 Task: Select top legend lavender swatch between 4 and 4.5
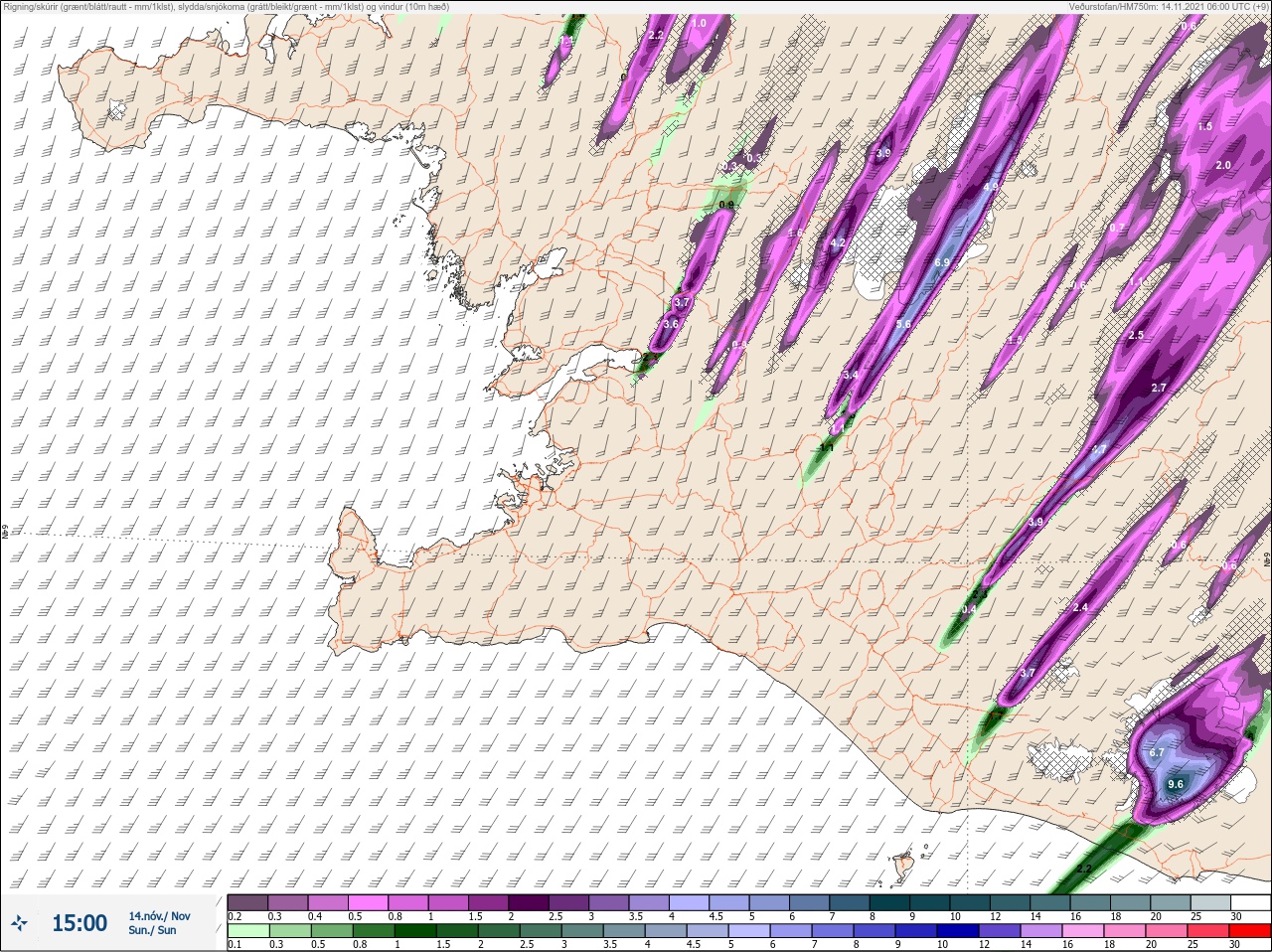click(x=689, y=902)
